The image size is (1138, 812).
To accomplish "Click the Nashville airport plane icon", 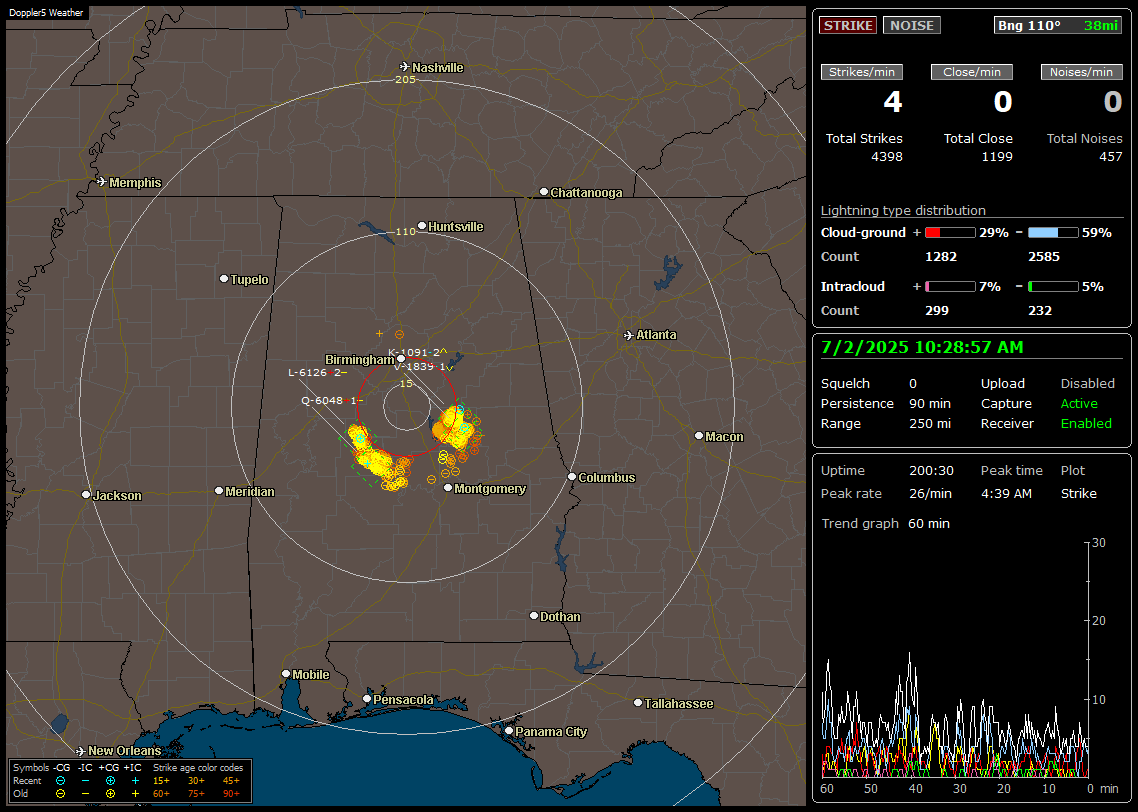I will point(405,67).
